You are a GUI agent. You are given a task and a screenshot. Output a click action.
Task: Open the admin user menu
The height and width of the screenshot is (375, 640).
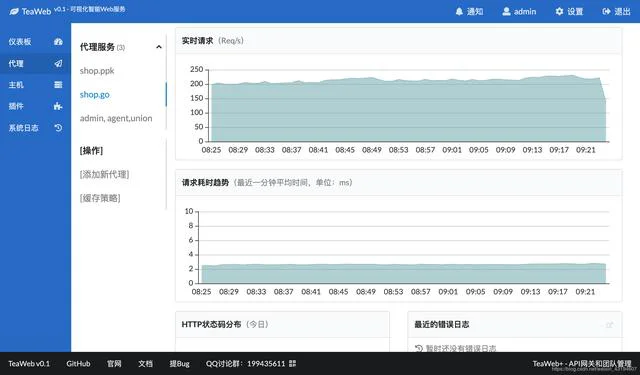519,11
